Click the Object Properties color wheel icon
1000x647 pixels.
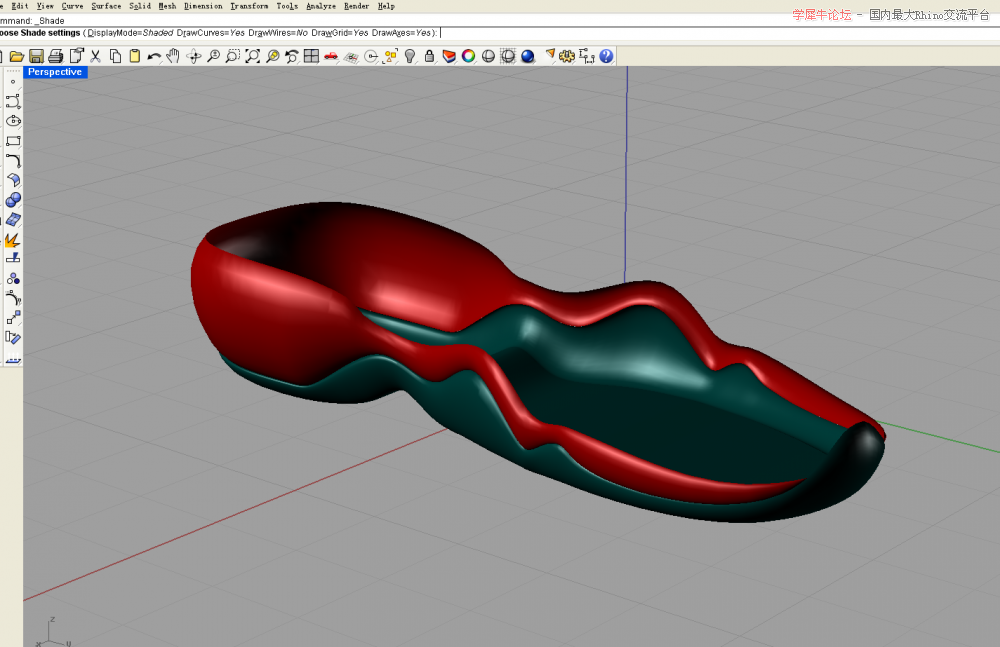(x=469, y=56)
